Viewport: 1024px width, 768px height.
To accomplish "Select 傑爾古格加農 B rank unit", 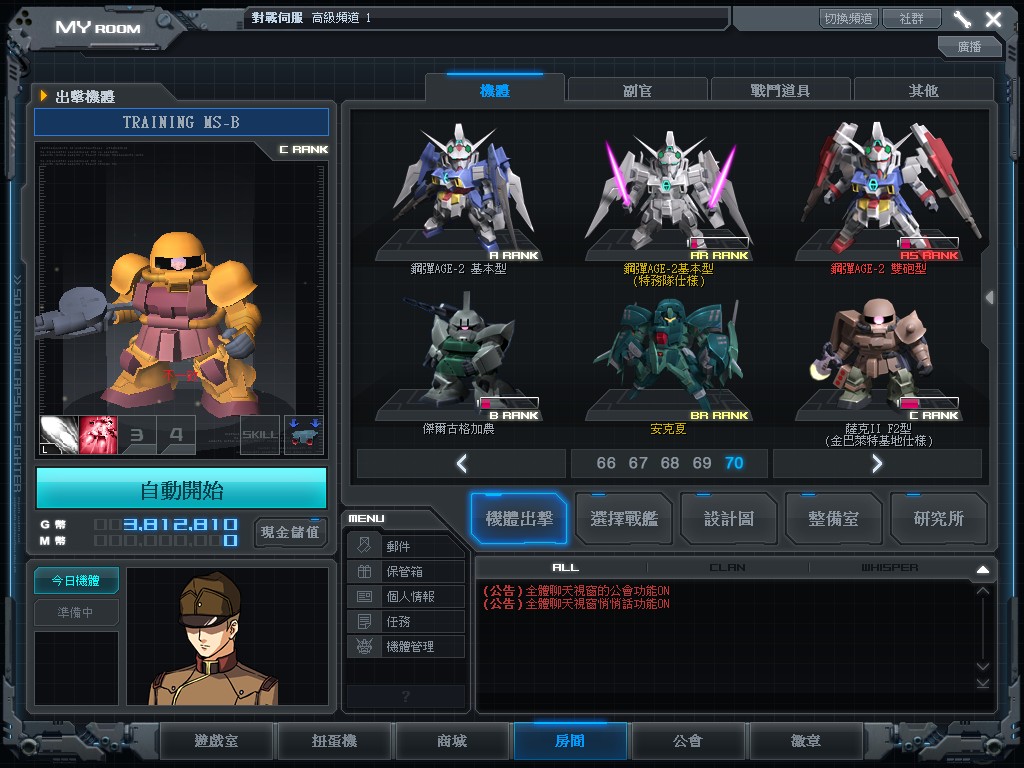I will pyautogui.click(x=458, y=362).
